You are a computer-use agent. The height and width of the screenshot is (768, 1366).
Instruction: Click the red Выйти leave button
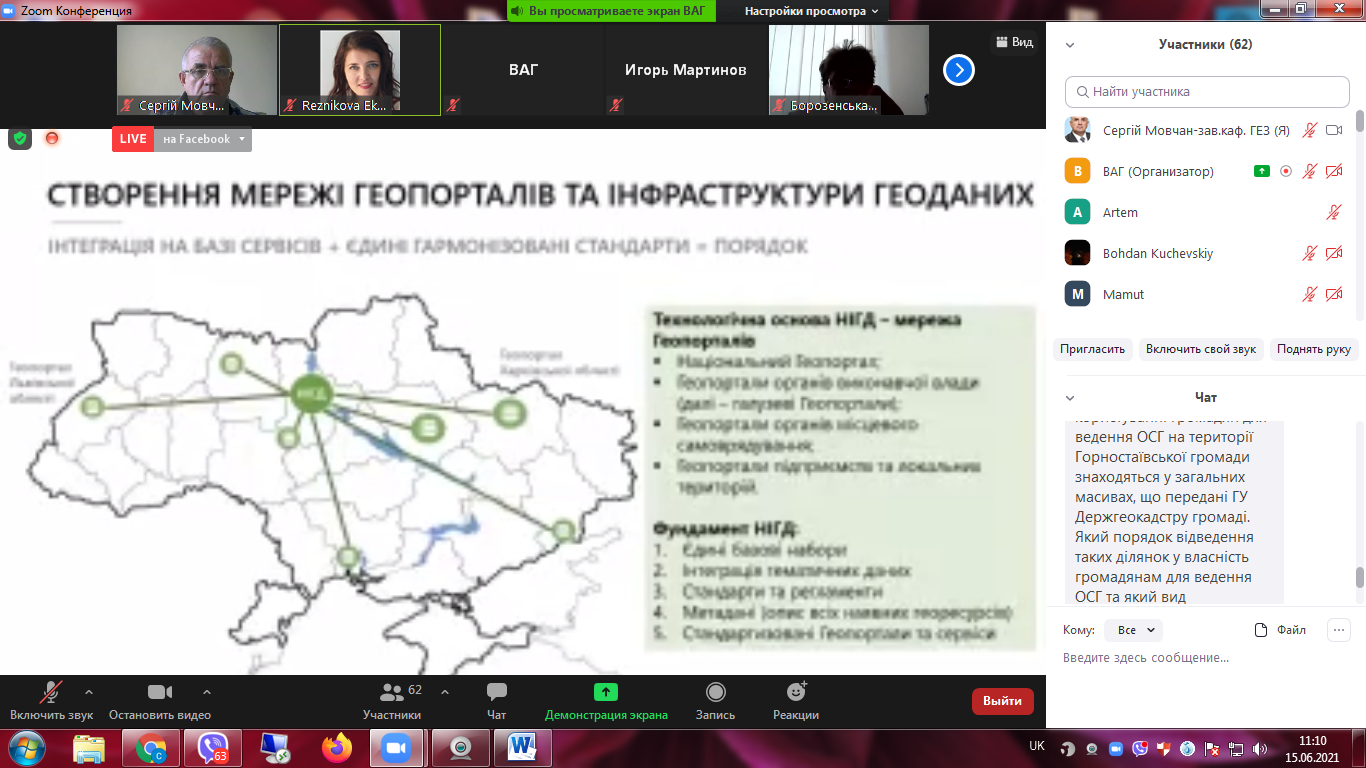pos(1002,701)
